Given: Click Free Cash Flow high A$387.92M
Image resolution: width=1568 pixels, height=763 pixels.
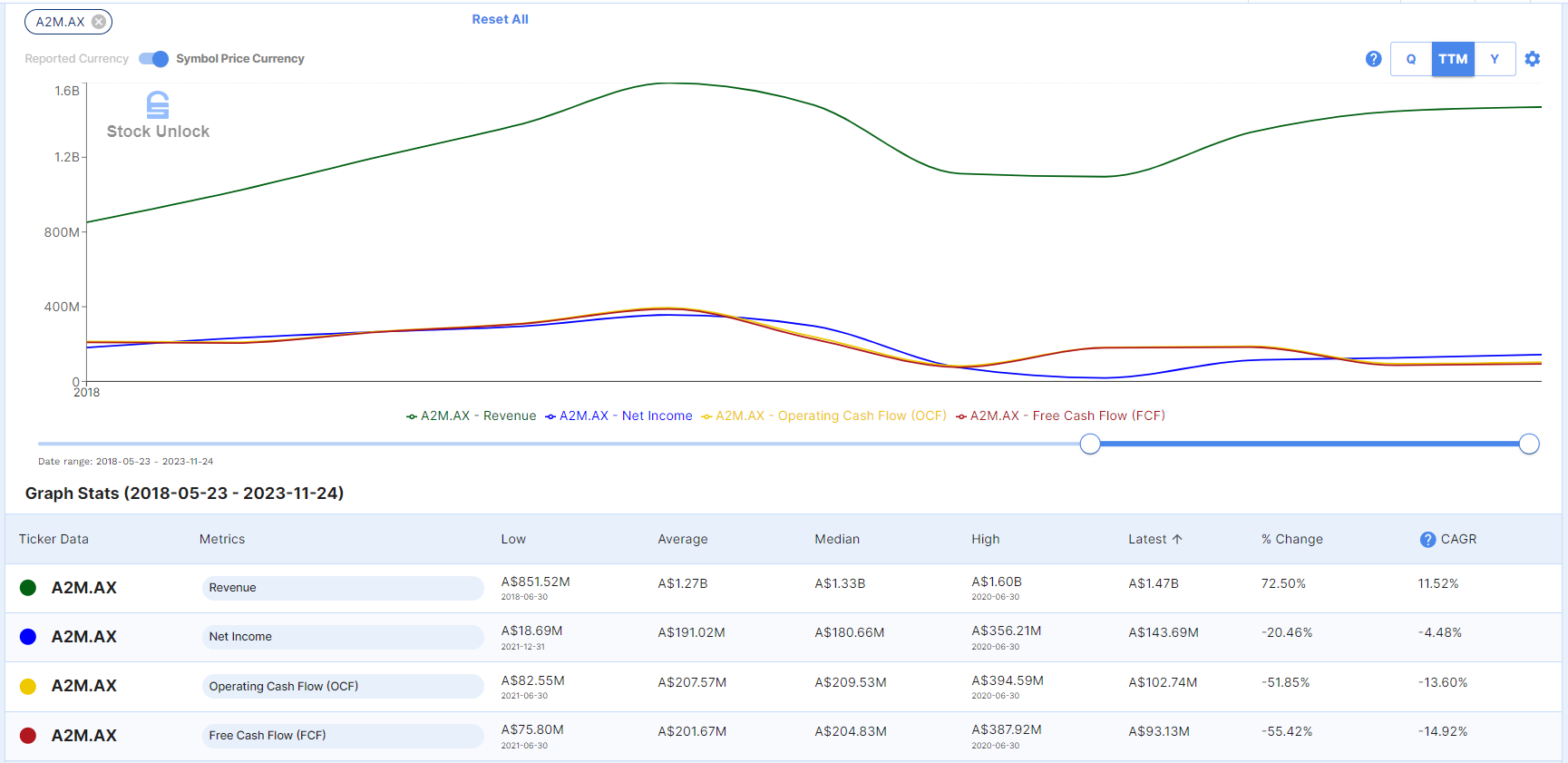Looking at the screenshot, I should 1007,729.
